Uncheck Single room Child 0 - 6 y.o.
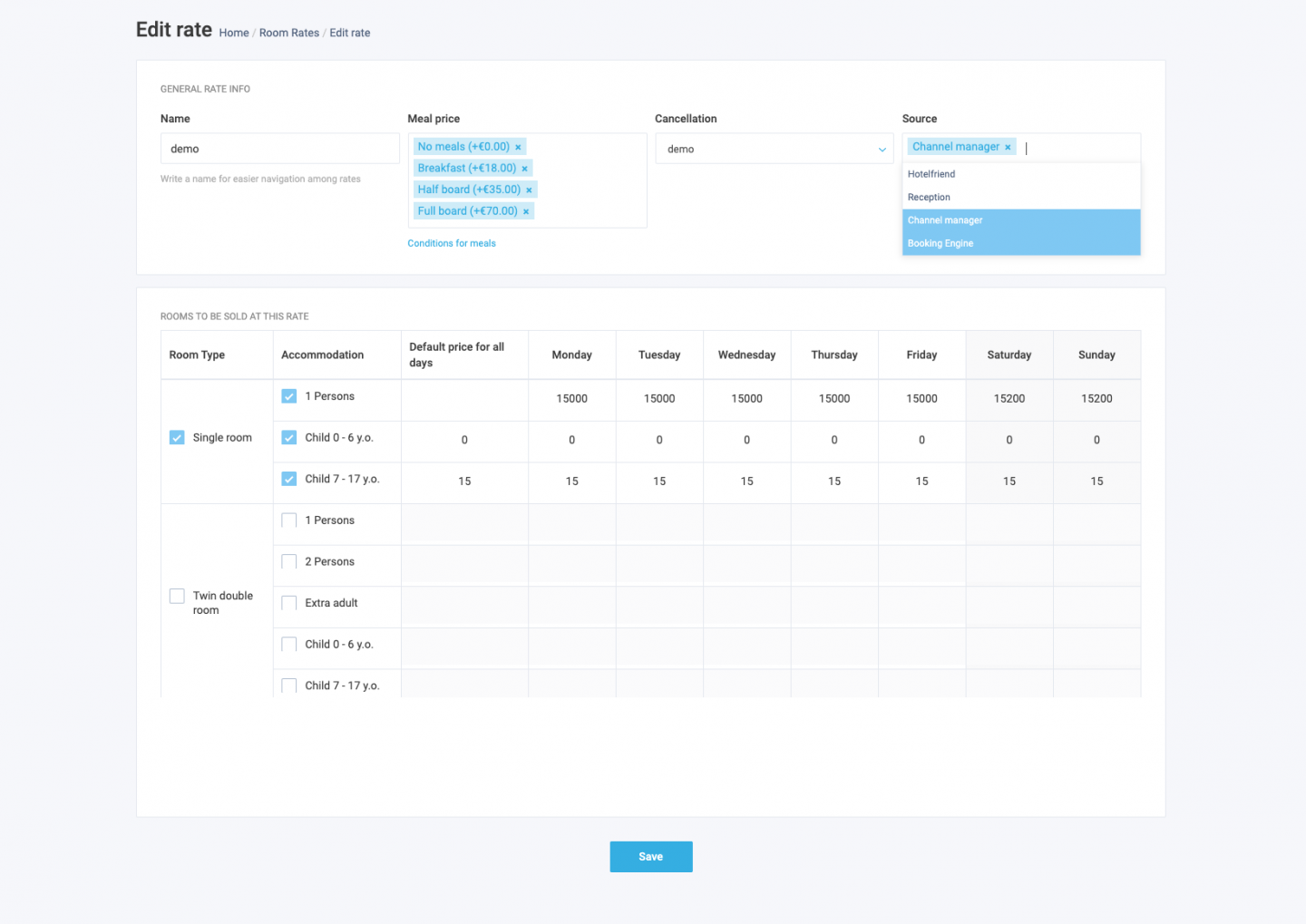Screen dimensions: 1306x924 click(289, 438)
